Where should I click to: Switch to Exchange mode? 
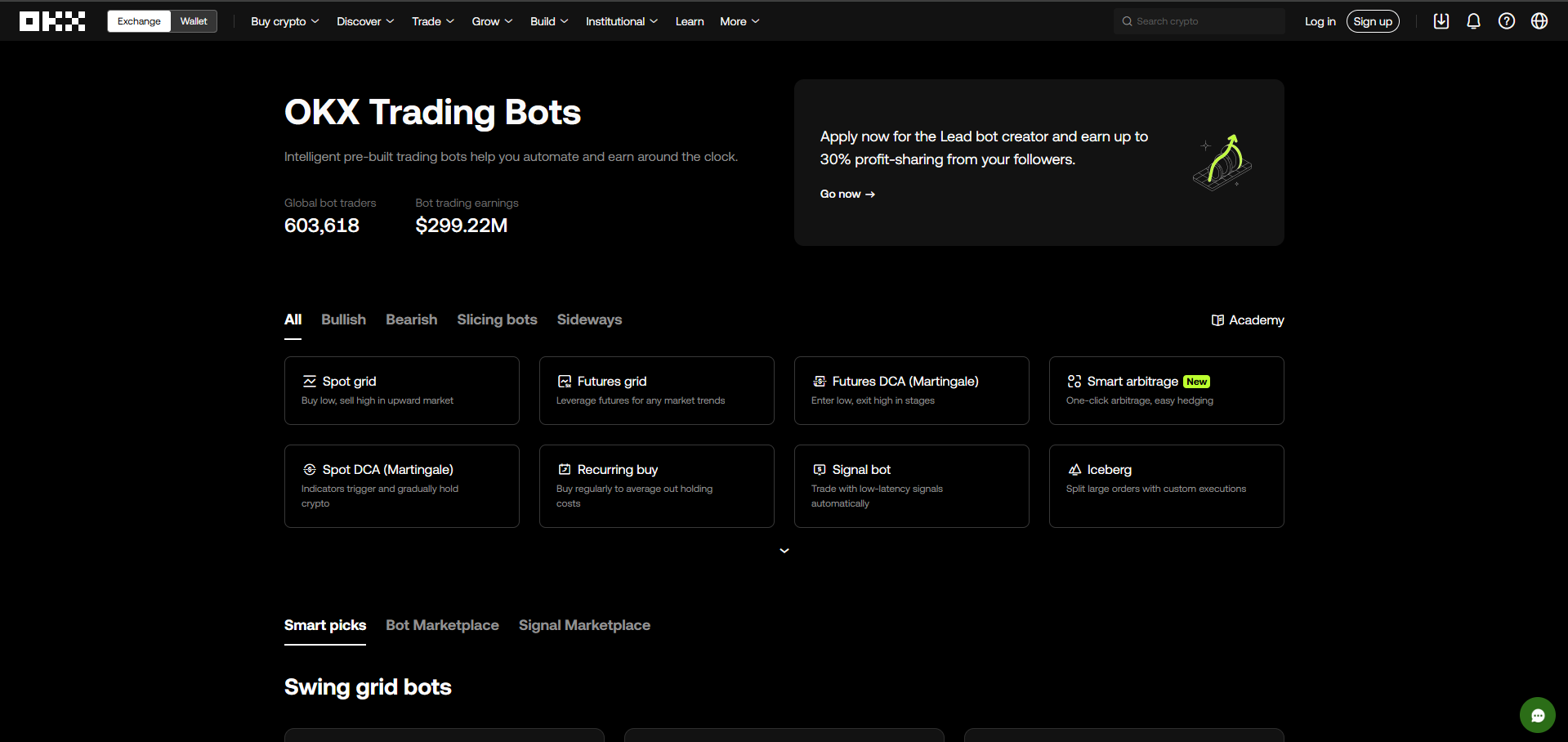coord(139,21)
